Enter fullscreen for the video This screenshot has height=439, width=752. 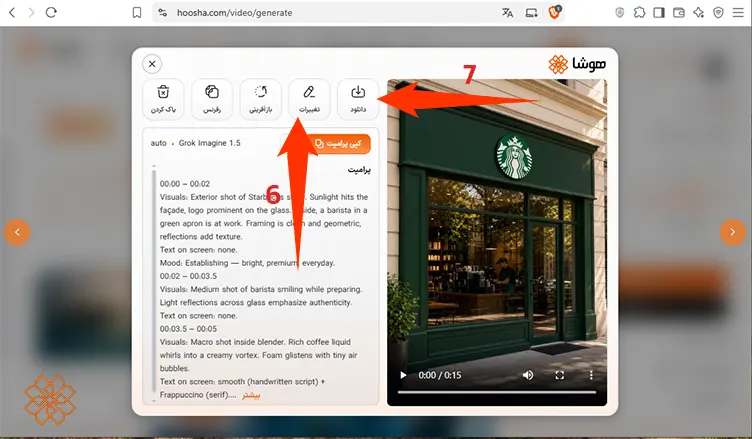(560, 375)
